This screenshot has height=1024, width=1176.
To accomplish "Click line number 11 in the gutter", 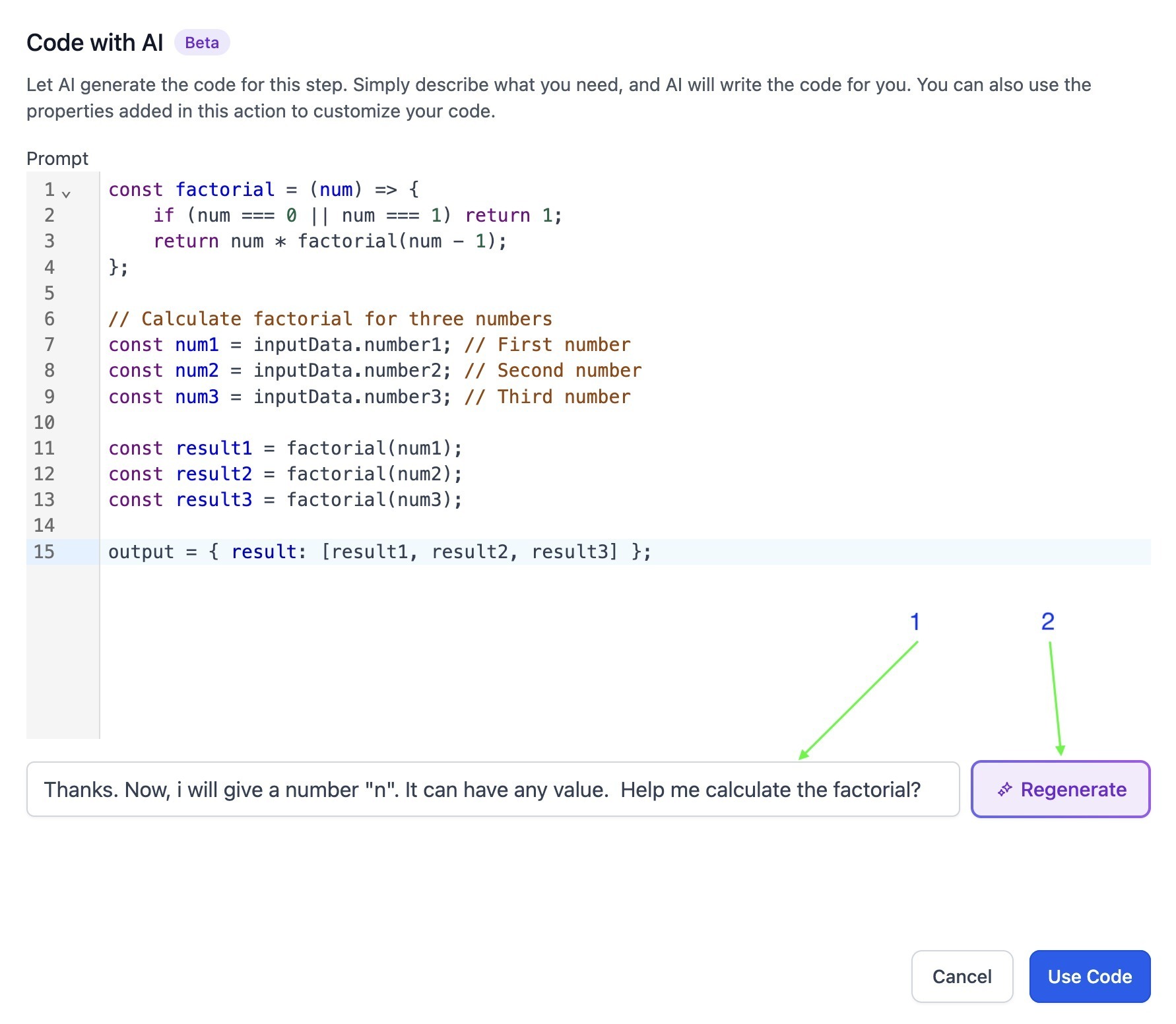I will 44,448.
